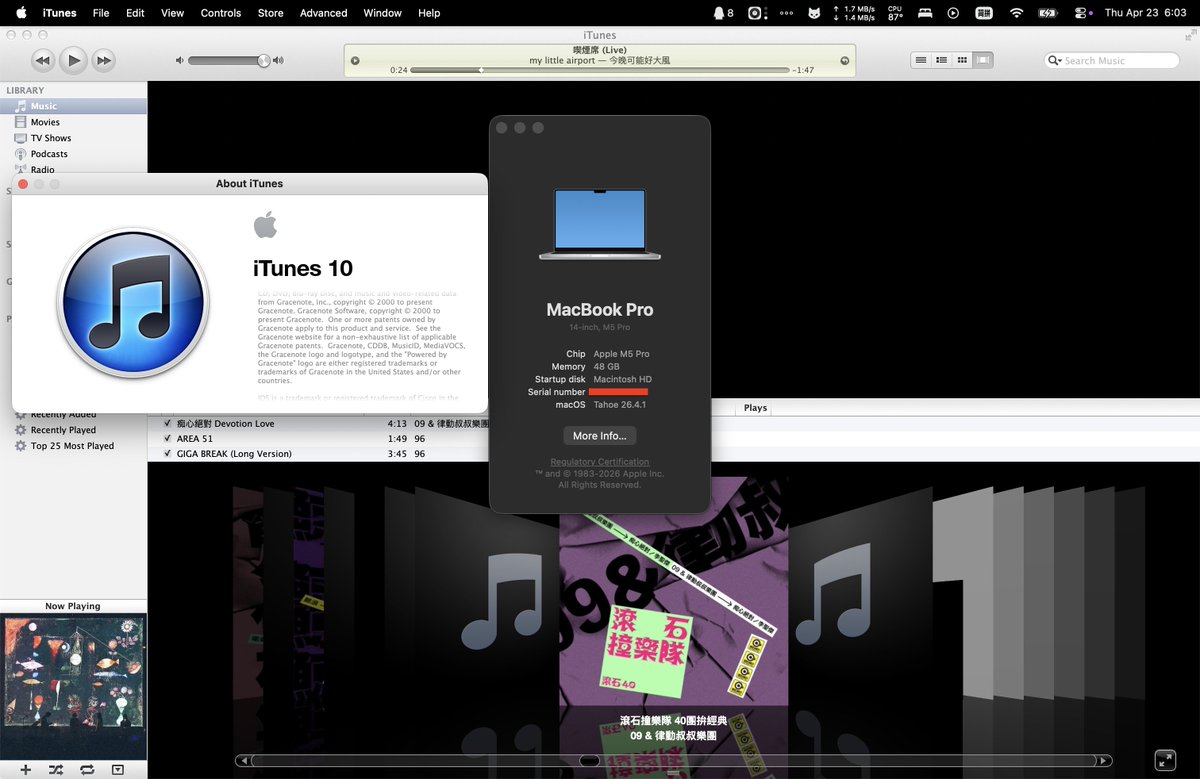Skip forward to the next track in iTunes
This screenshot has height=779, width=1200.
pos(104,60)
